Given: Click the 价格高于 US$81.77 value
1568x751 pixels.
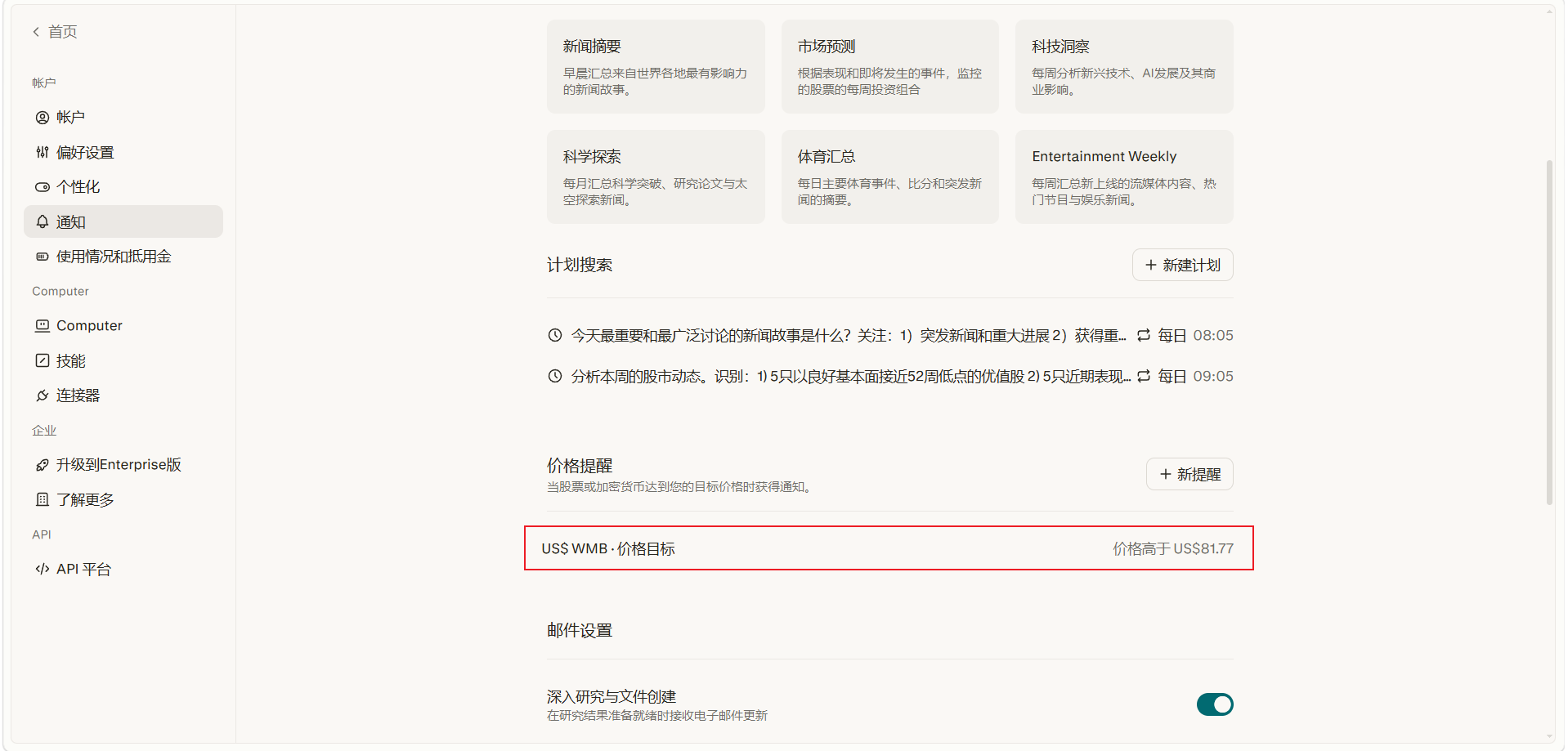Looking at the screenshot, I should click(1173, 548).
